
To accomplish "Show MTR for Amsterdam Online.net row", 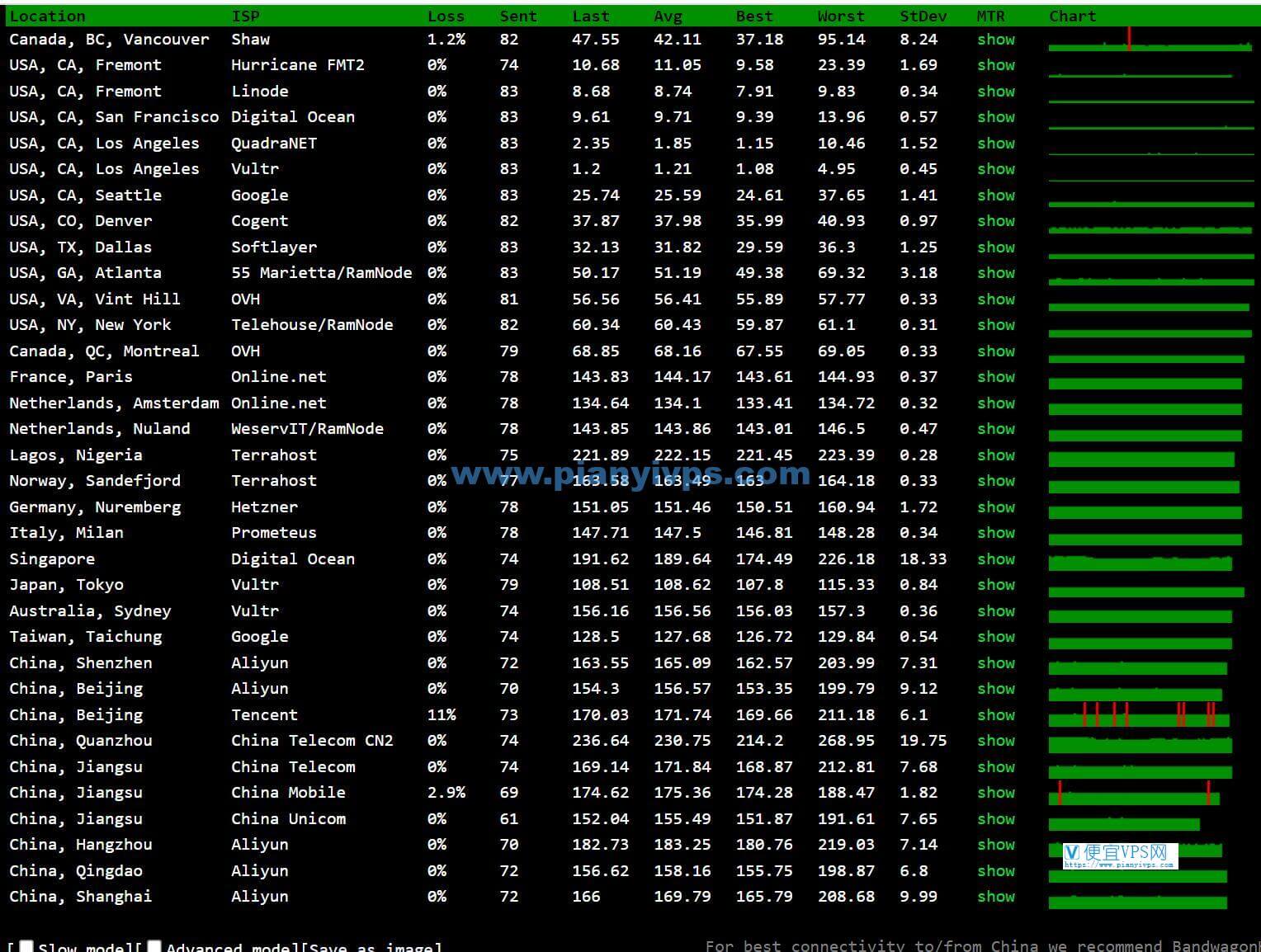I will (x=996, y=403).
